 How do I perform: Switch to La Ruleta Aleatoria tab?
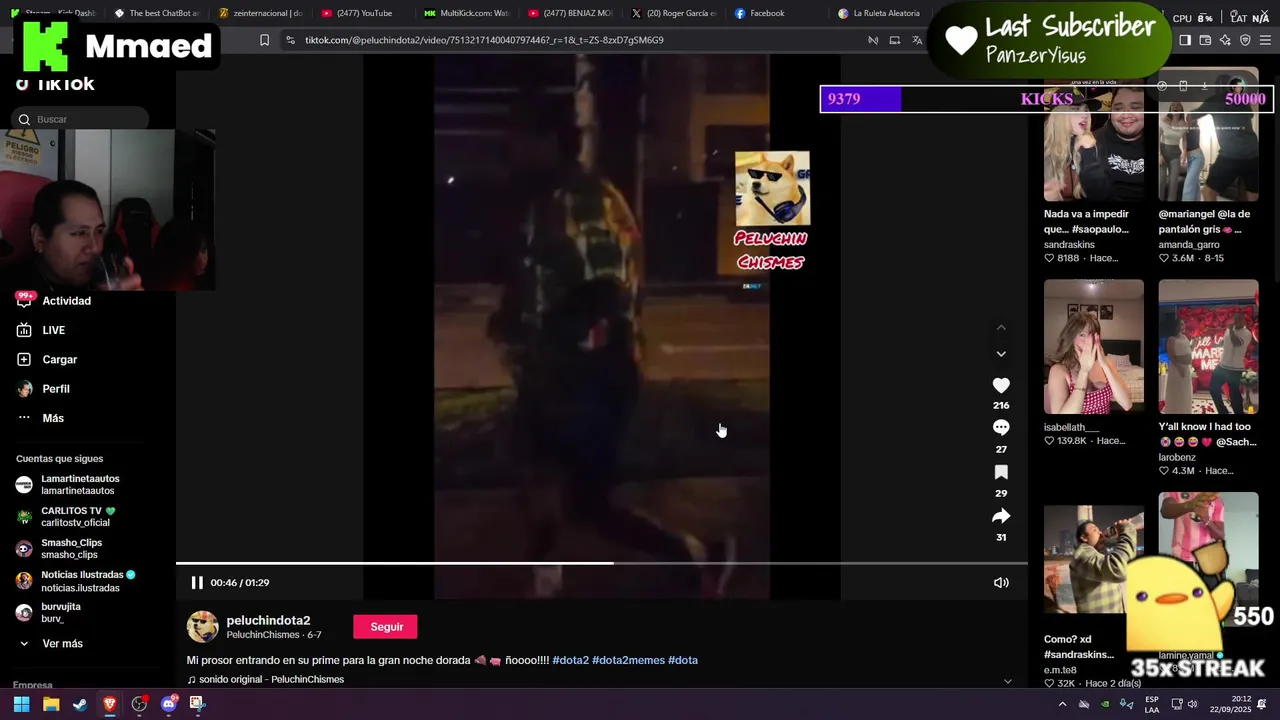pos(880,13)
